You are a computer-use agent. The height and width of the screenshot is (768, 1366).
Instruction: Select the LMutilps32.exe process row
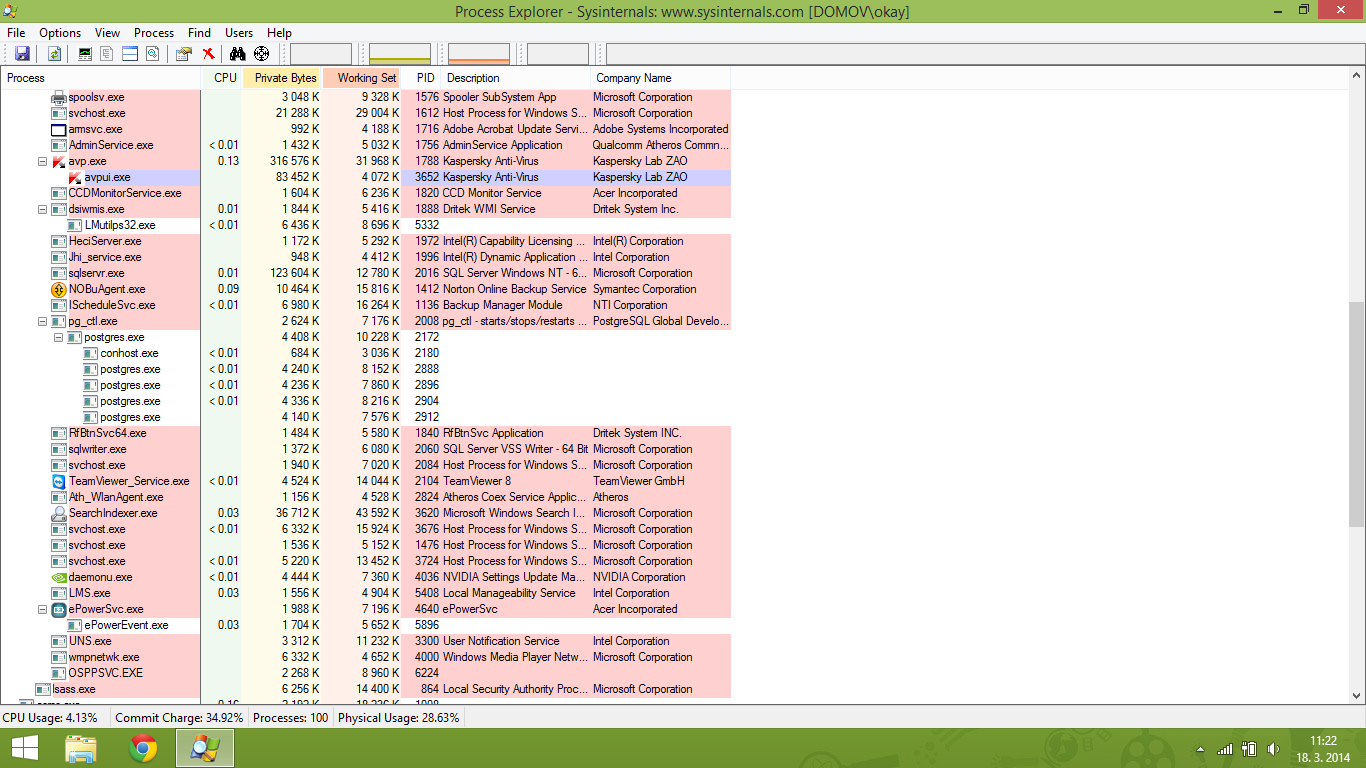[365, 225]
